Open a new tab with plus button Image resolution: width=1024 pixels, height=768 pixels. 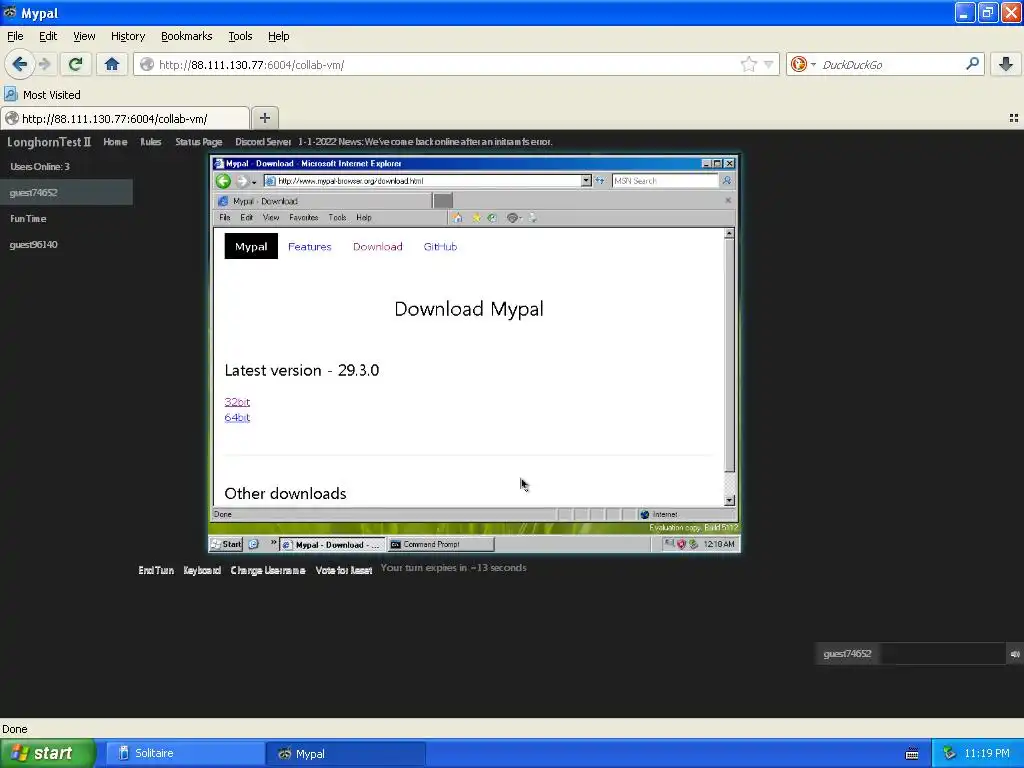[x=264, y=118]
